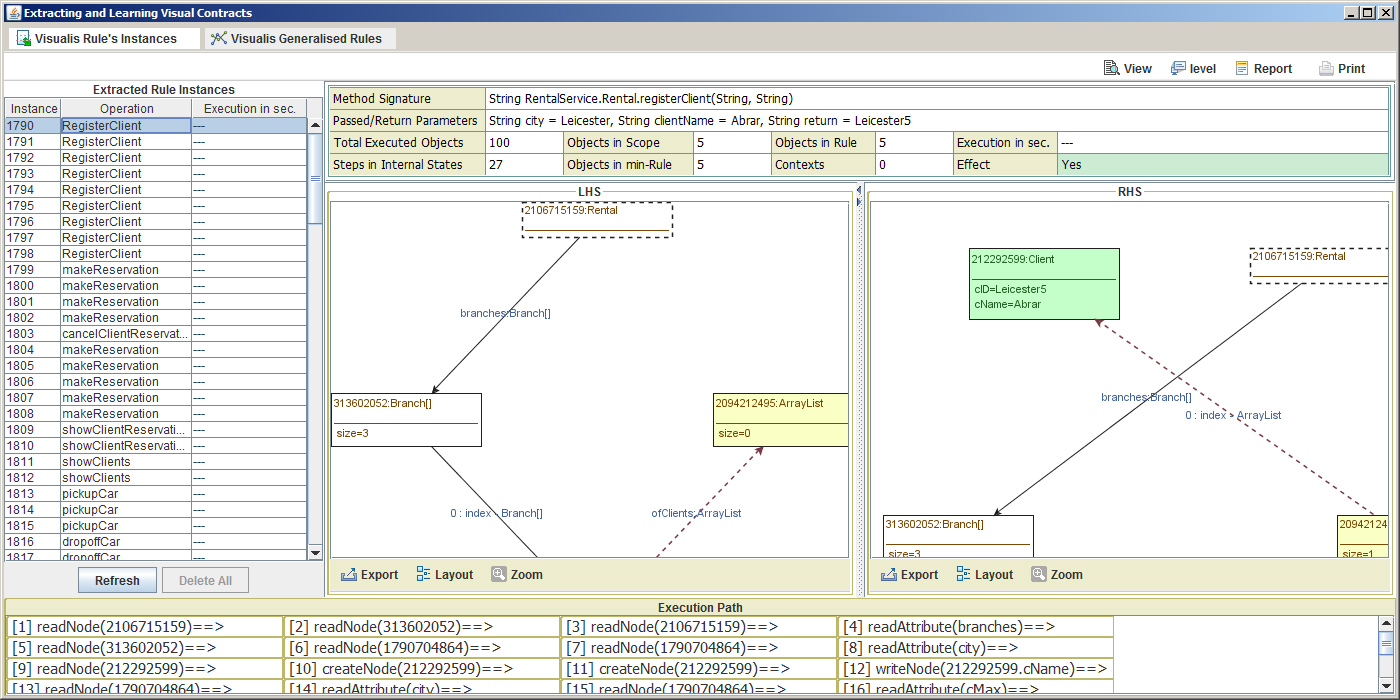
Task: Zoom the LHS graph panel
Action: pyautogui.click(x=517, y=575)
